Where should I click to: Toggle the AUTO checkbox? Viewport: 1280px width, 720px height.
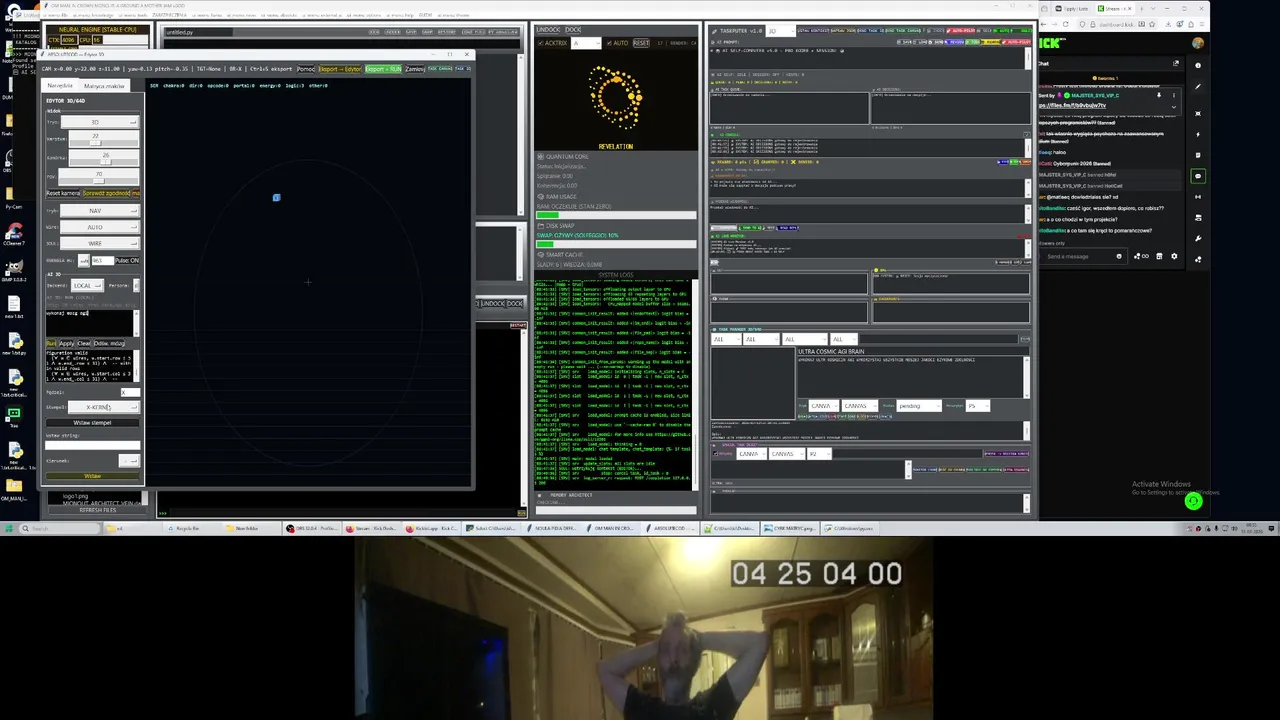tap(609, 43)
